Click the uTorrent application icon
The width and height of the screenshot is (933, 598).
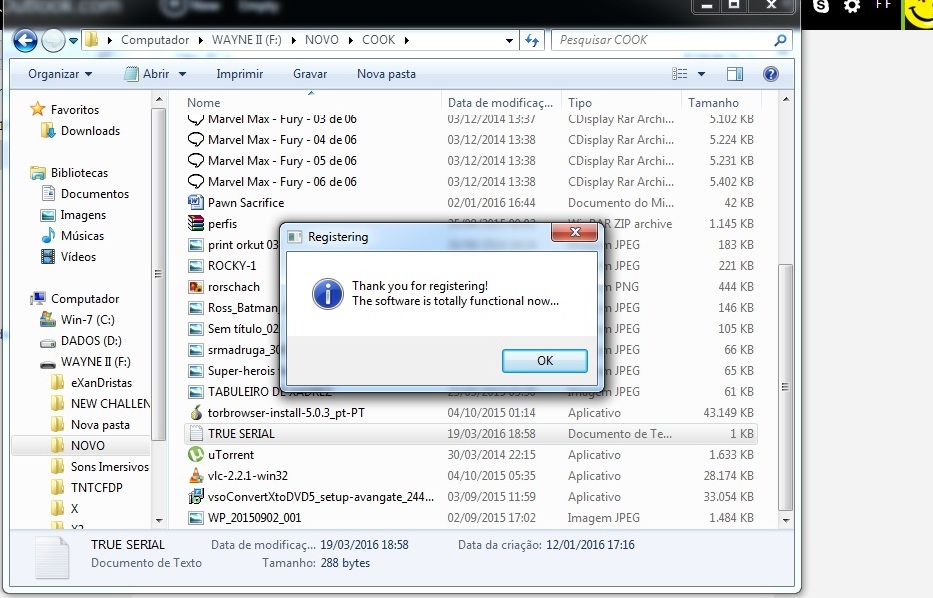coord(195,454)
